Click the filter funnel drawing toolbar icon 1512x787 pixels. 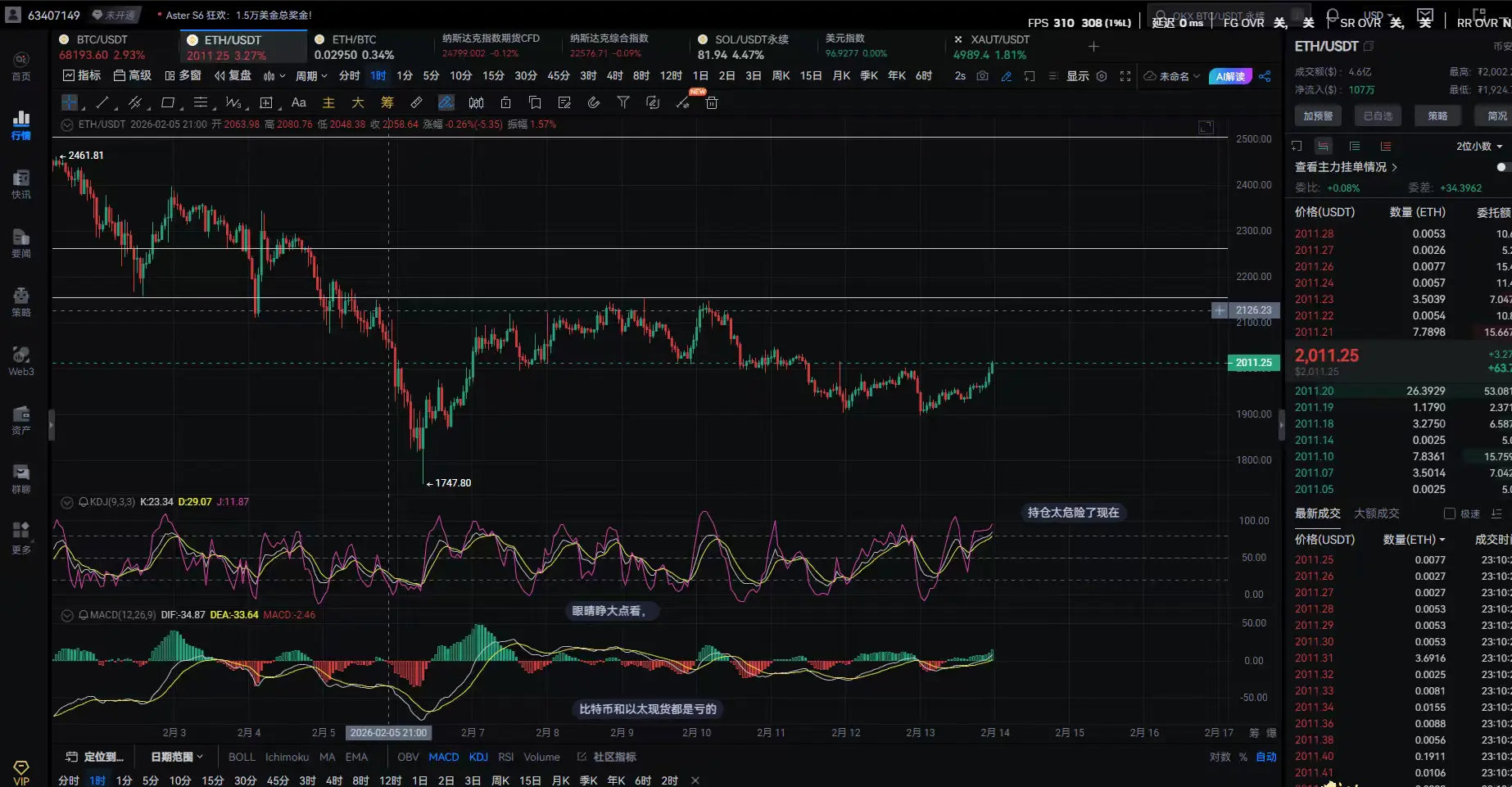click(623, 102)
